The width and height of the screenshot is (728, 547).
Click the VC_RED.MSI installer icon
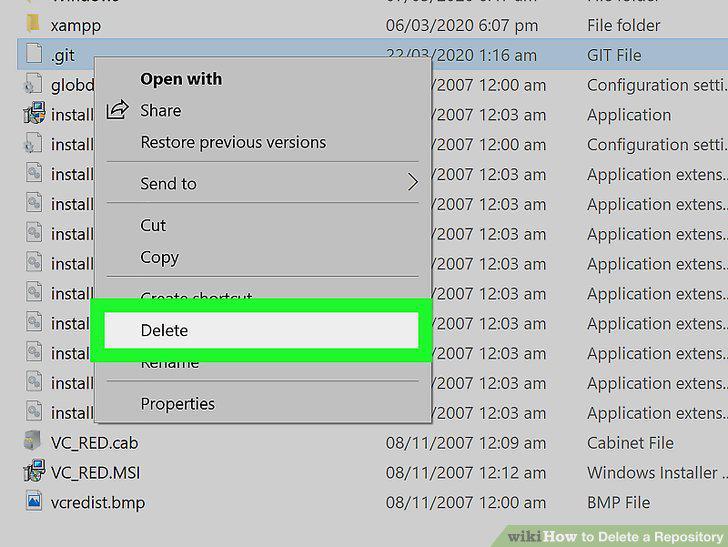[x=34, y=470]
